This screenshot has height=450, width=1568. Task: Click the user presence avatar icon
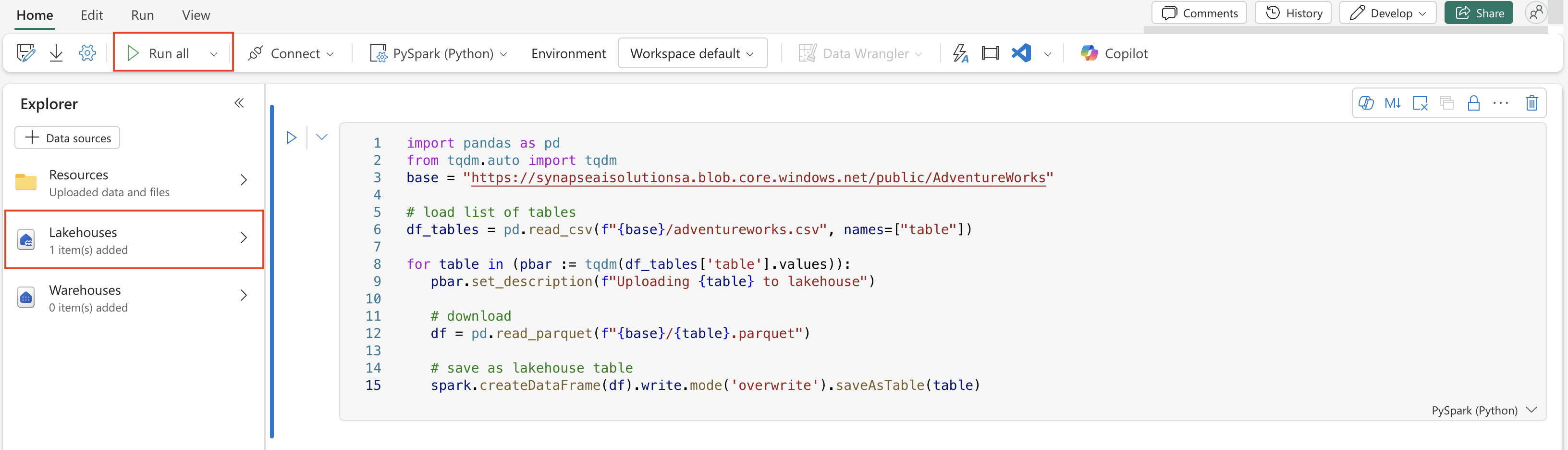point(1536,13)
